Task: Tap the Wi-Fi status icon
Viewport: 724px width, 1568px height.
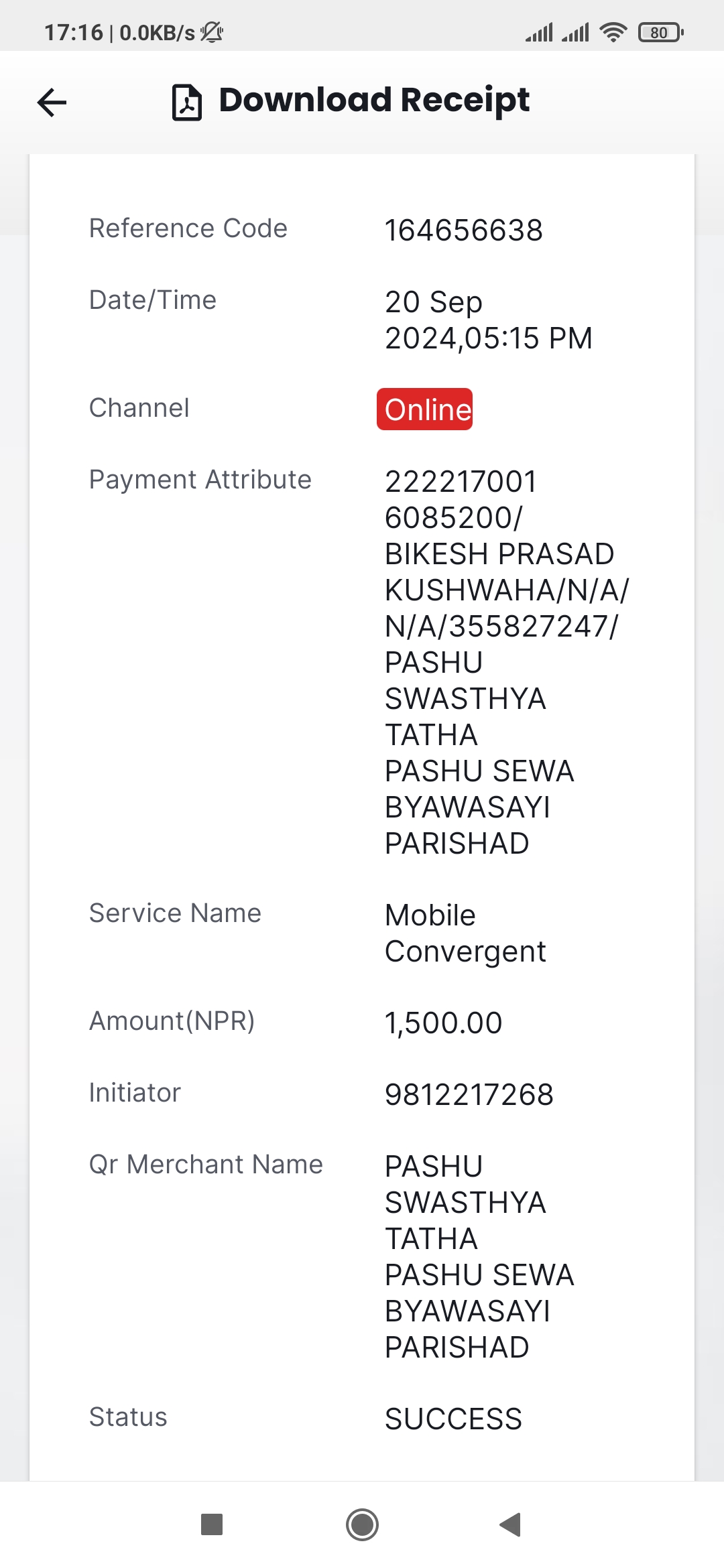Action: coord(613,32)
